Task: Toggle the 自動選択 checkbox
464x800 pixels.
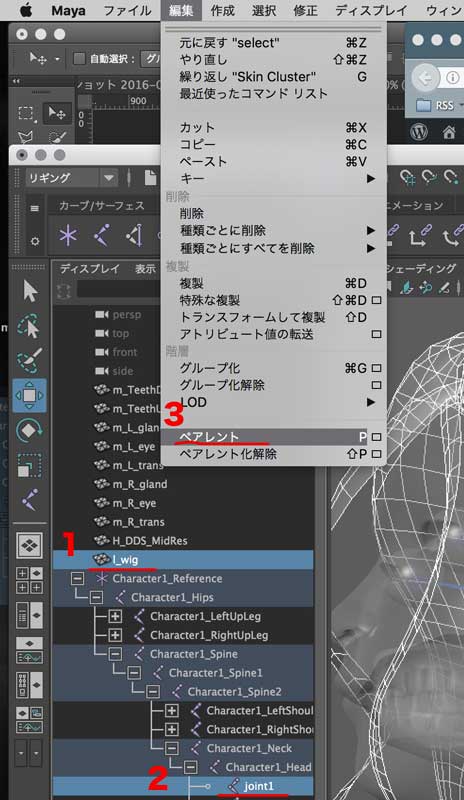Action: pyautogui.click(x=79, y=59)
